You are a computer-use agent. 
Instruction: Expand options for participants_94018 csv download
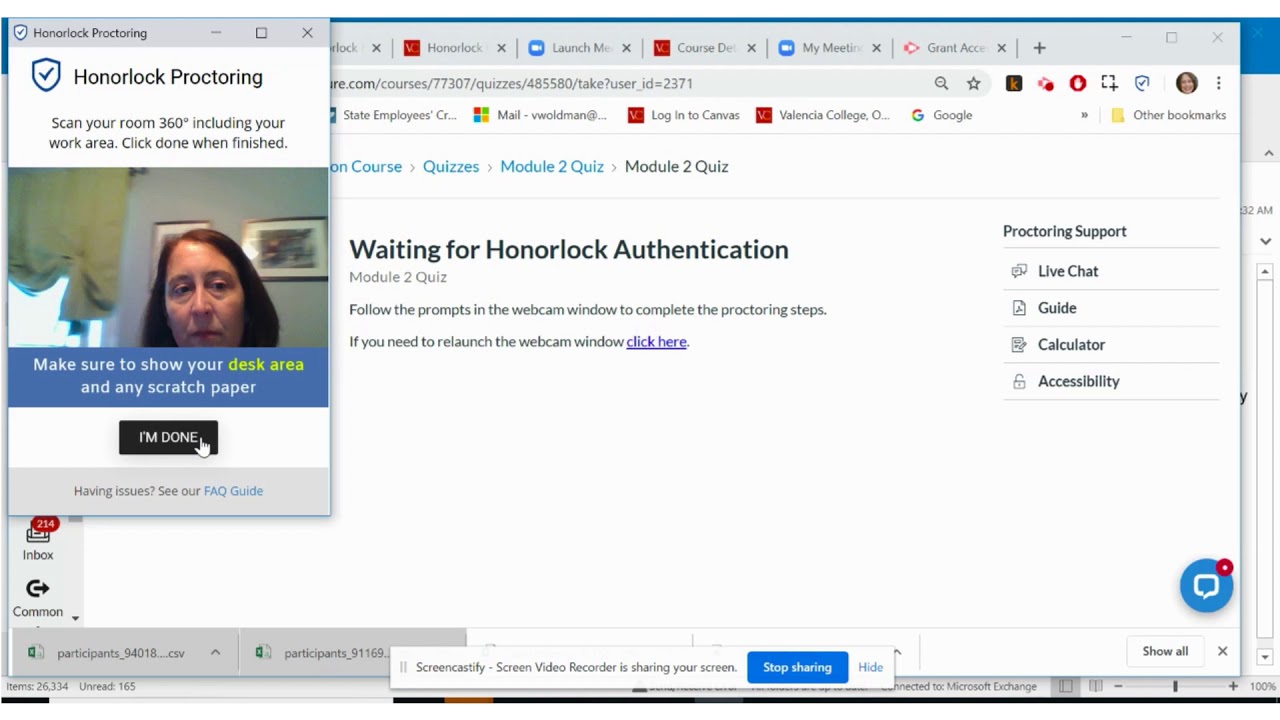click(215, 652)
